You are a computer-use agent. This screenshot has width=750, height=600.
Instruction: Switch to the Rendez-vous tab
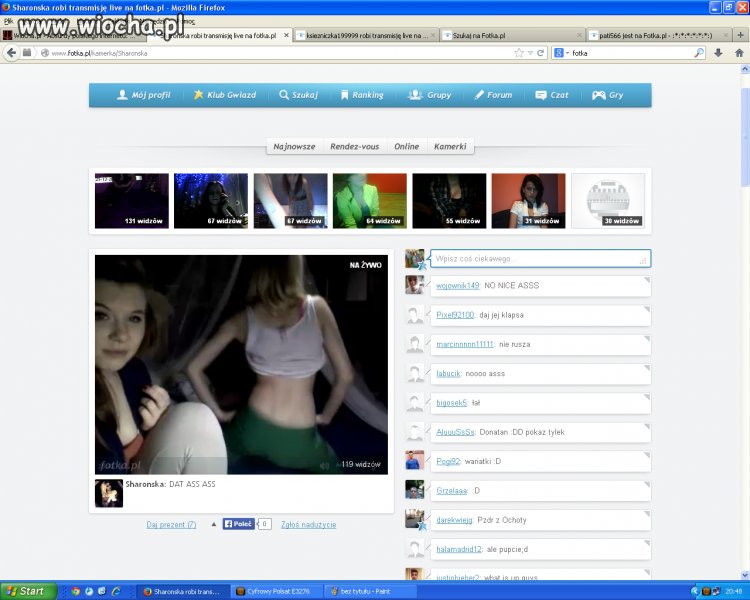coord(354,146)
